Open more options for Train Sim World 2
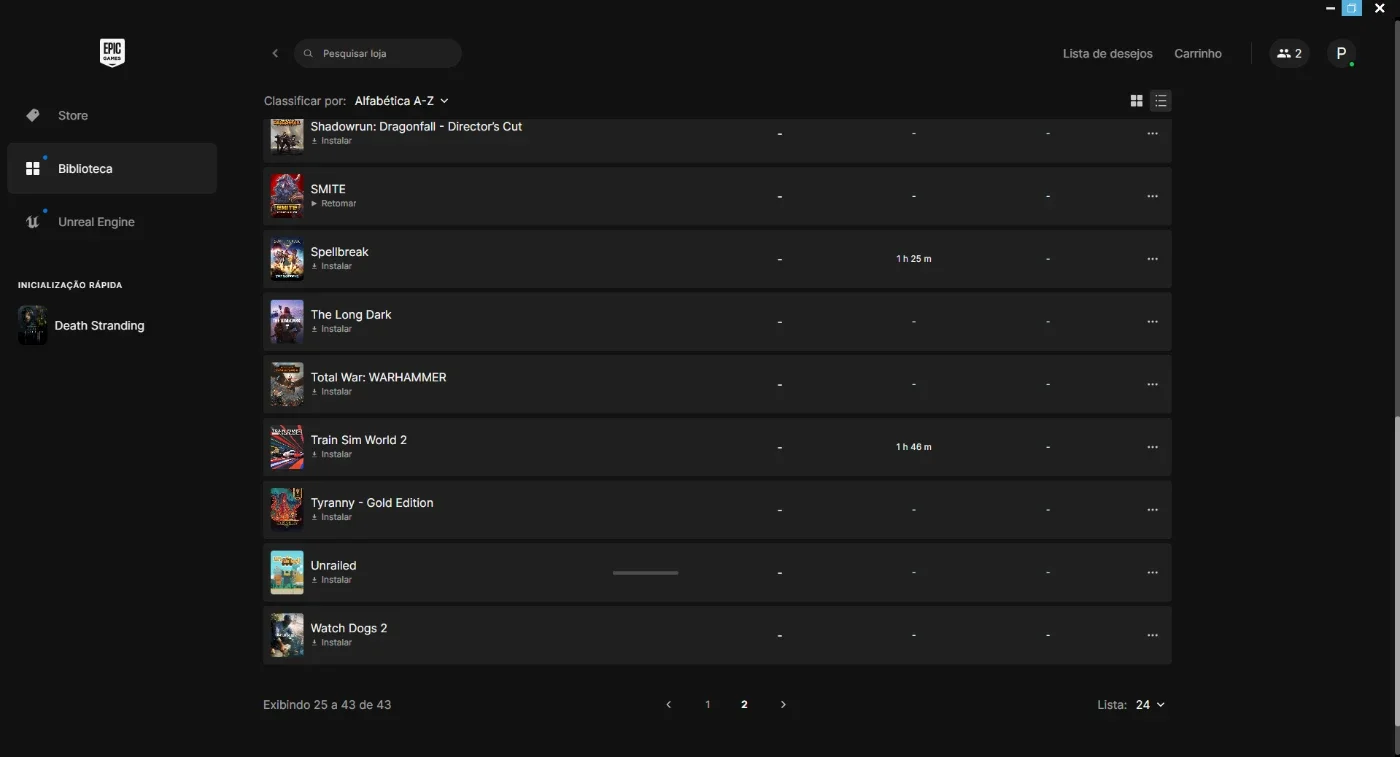The height and width of the screenshot is (757, 1400). pyautogui.click(x=1152, y=447)
